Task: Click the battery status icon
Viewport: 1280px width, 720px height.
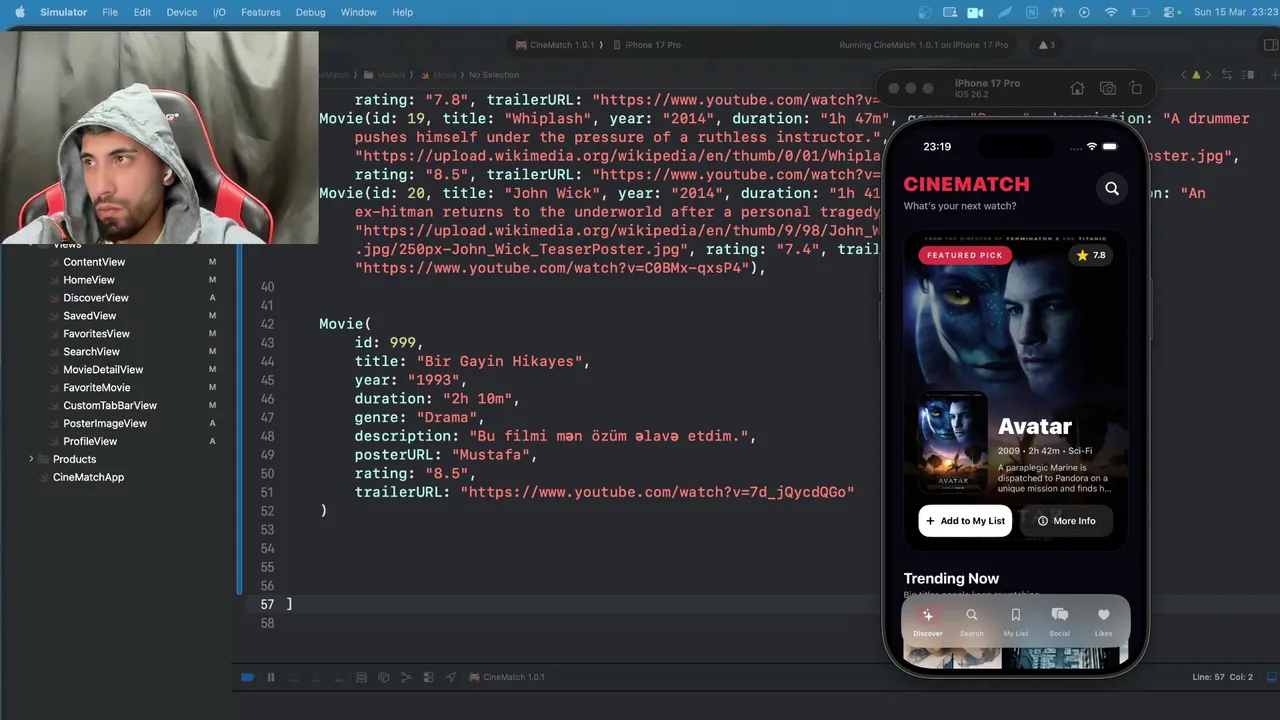Action: pyautogui.click(x=1140, y=12)
